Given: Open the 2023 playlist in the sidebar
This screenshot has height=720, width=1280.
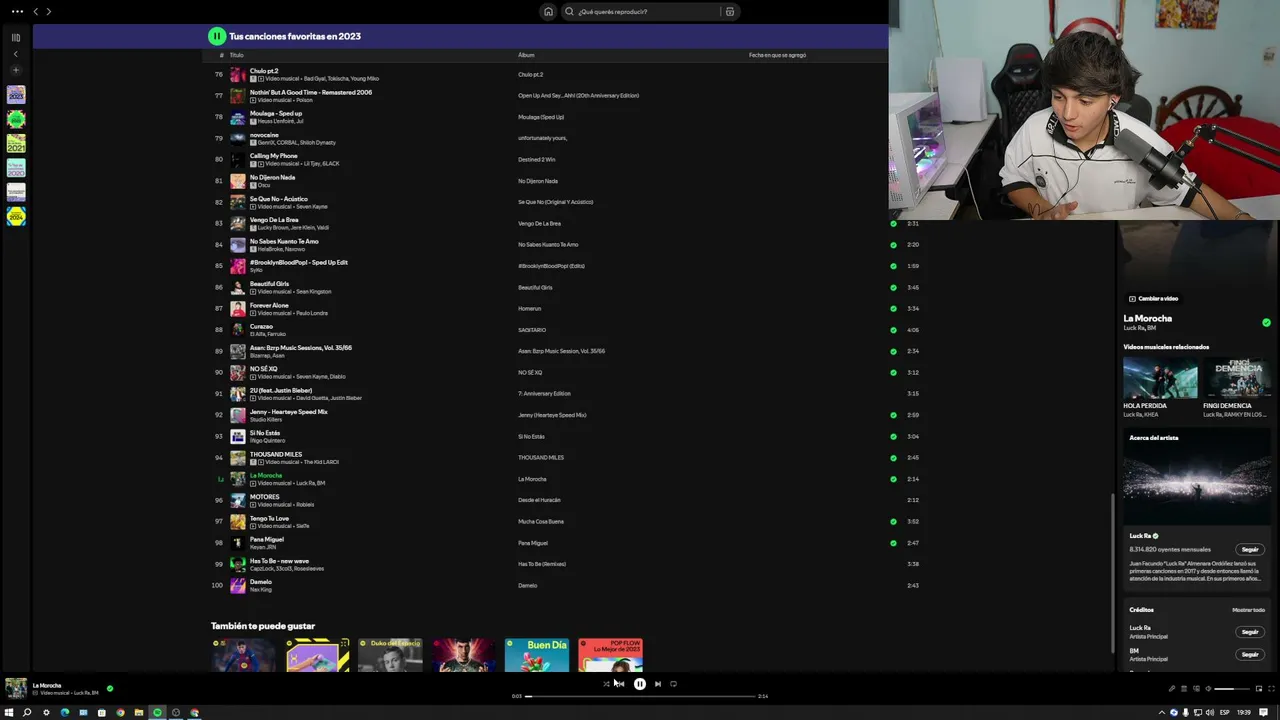Looking at the screenshot, I should coord(16,95).
